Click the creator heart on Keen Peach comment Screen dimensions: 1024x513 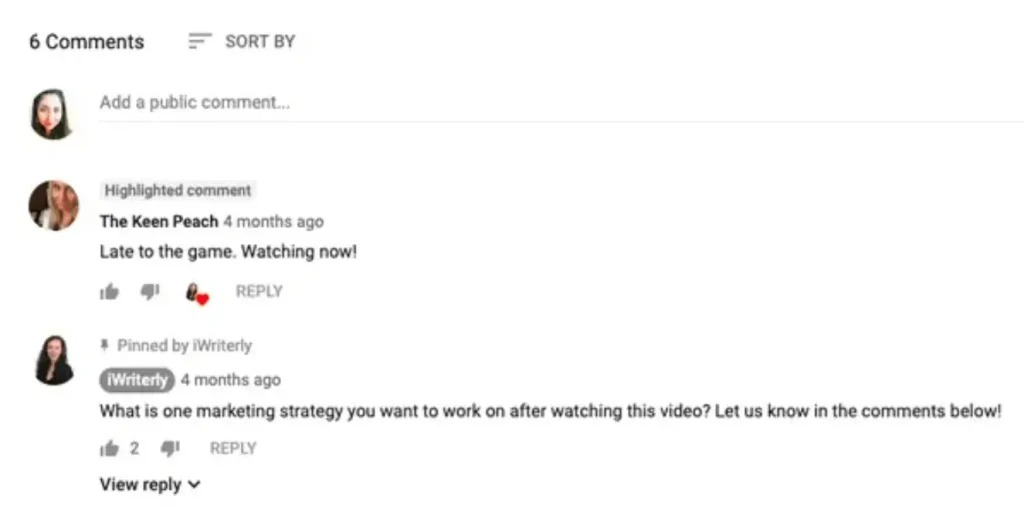click(197, 294)
